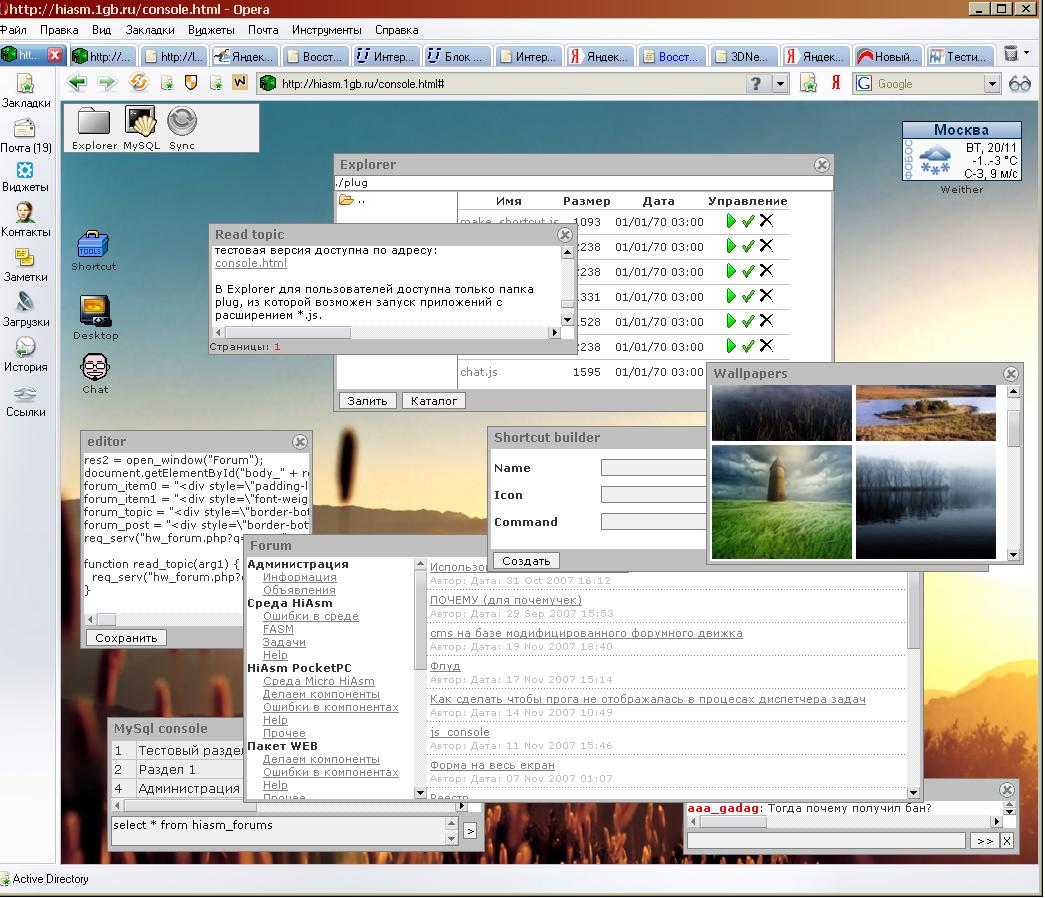1045x898 pixels.
Task: Open the Инструменты menu
Action: coord(326,30)
